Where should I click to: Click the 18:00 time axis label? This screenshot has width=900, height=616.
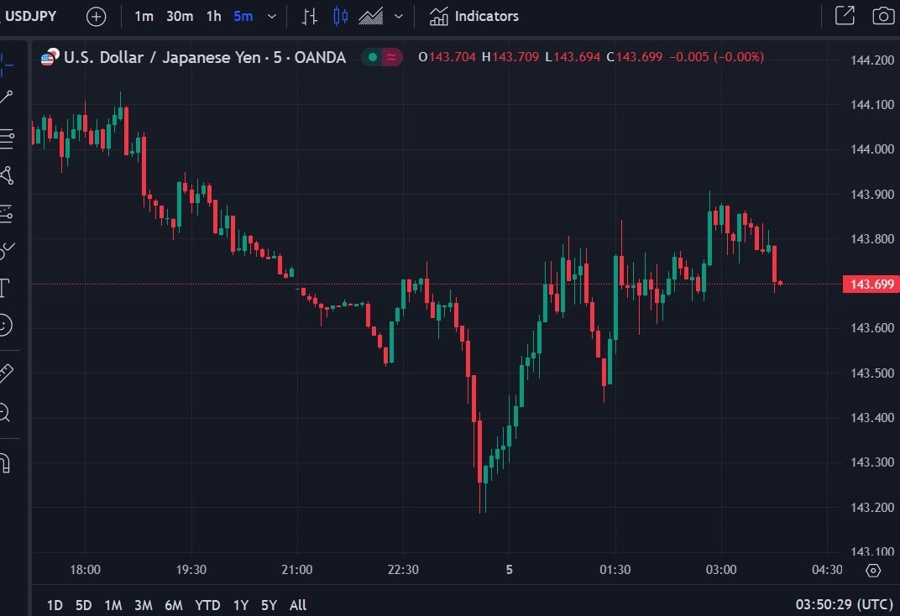[x=85, y=570]
